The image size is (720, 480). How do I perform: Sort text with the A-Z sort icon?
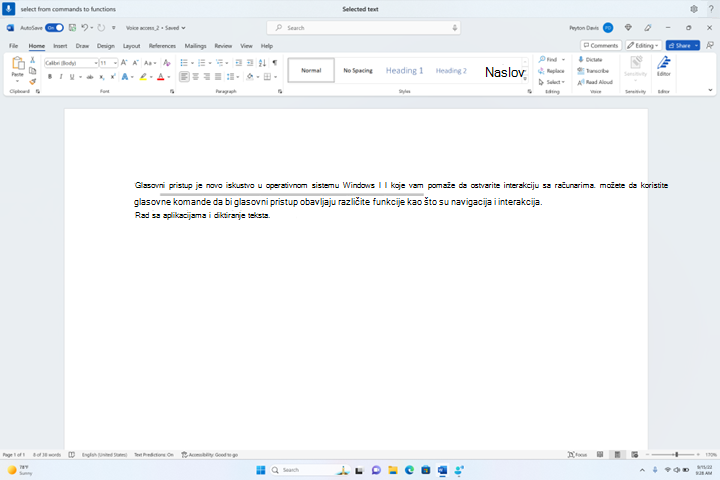(x=262, y=62)
